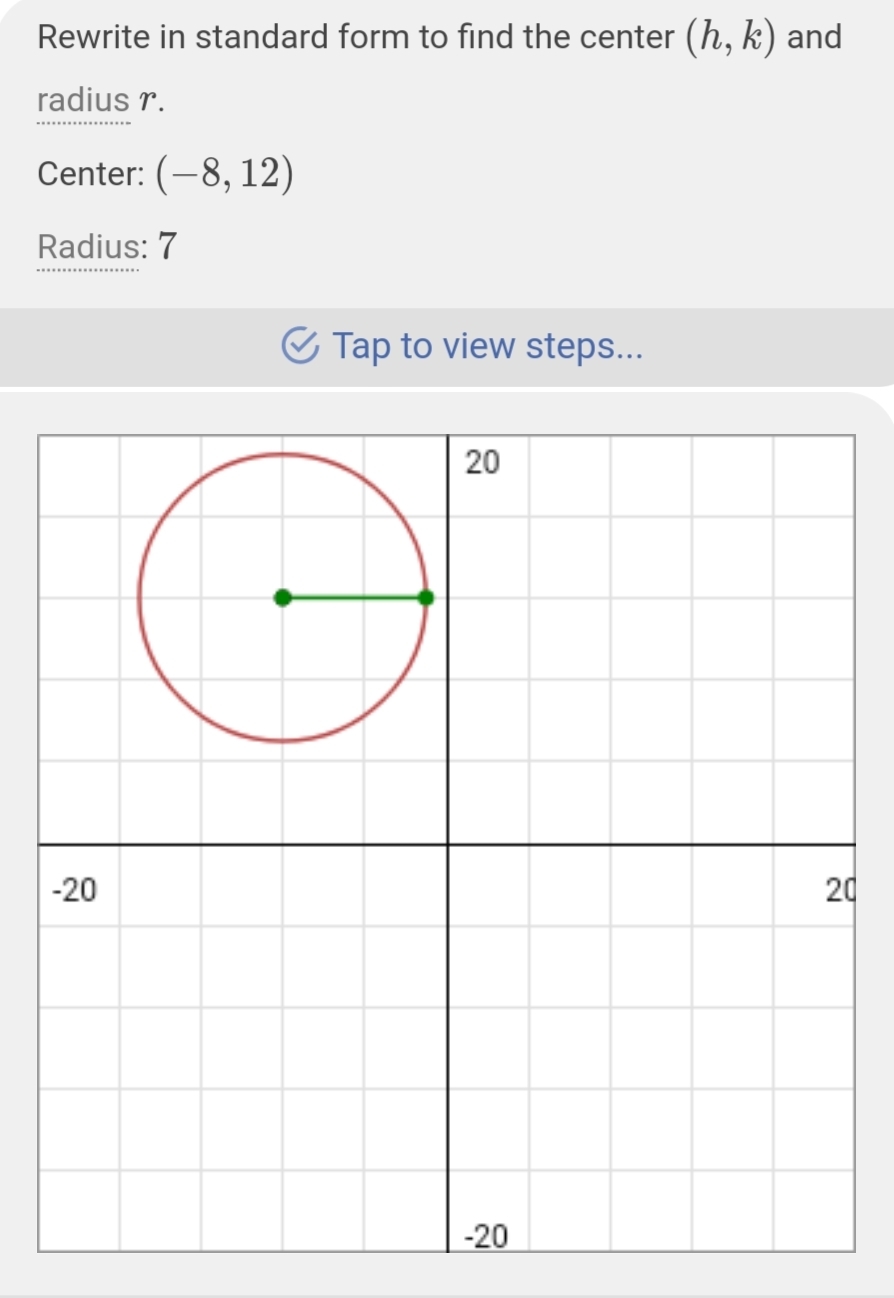
Task: Click the top of the red circle outline
Action: [283, 455]
